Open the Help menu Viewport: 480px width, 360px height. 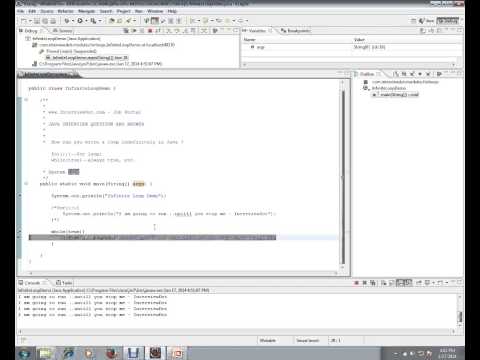[172, 11]
